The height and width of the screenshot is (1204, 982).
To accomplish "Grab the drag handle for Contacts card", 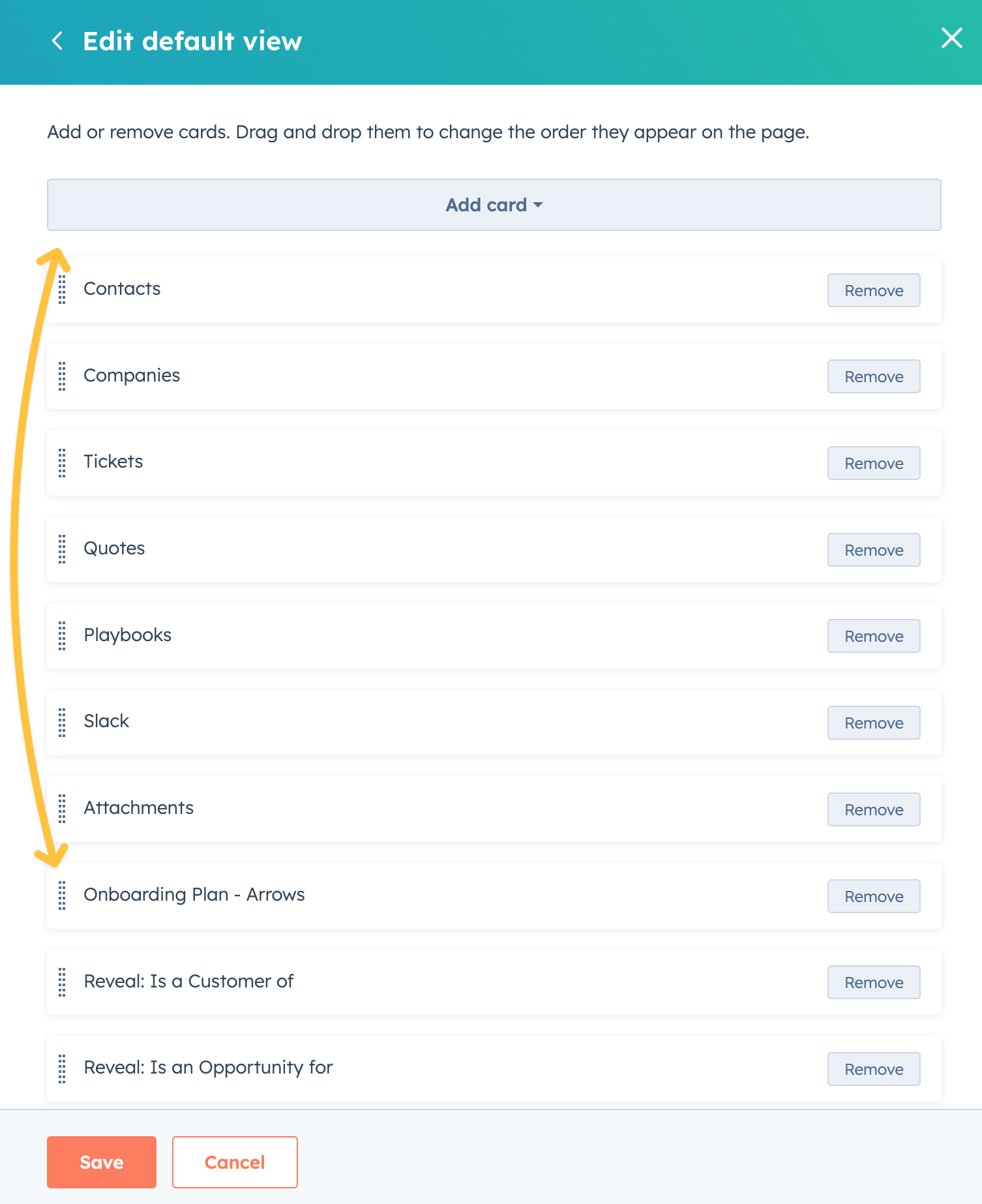I will pyautogui.click(x=62, y=289).
